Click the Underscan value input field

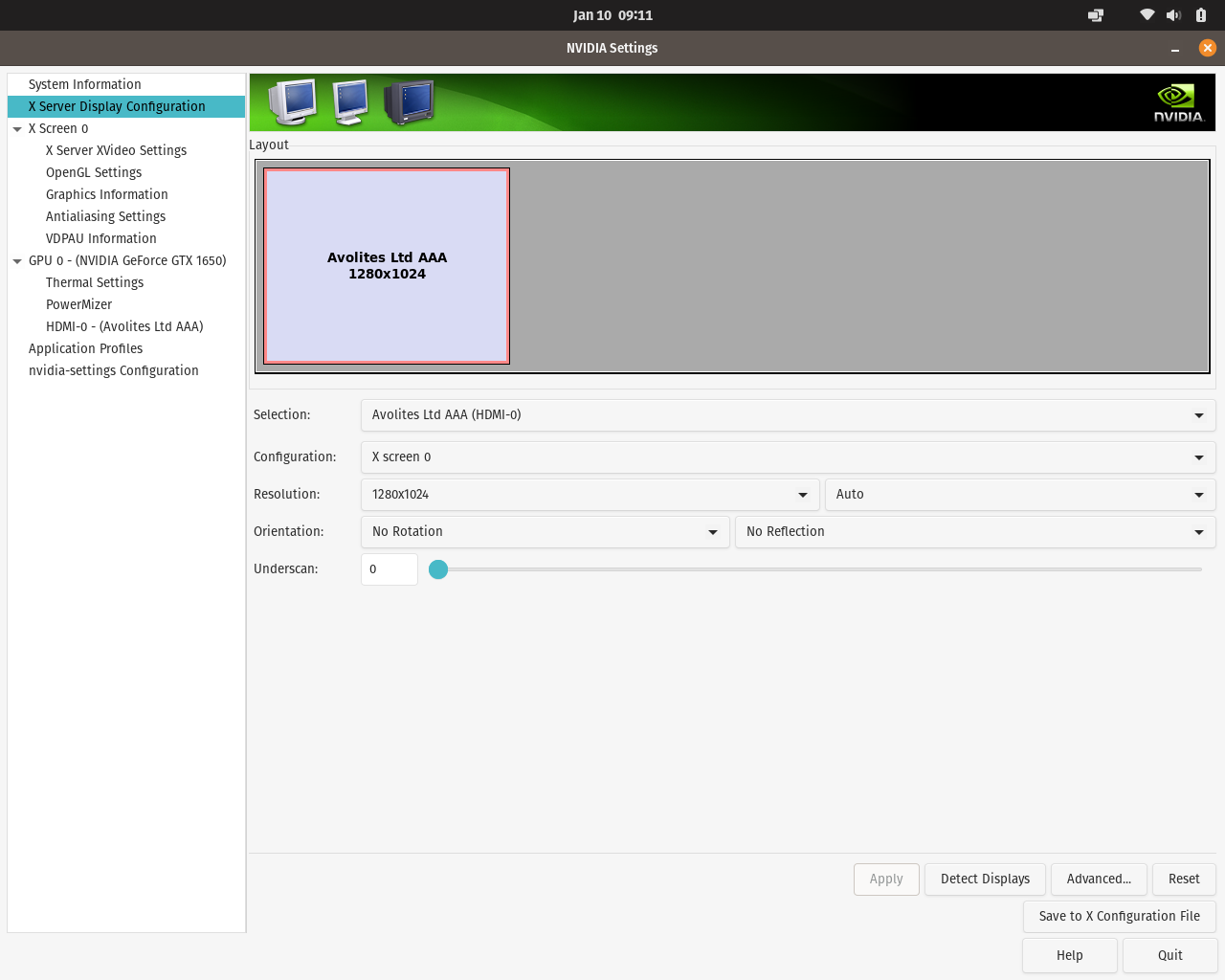(x=389, y=569)
